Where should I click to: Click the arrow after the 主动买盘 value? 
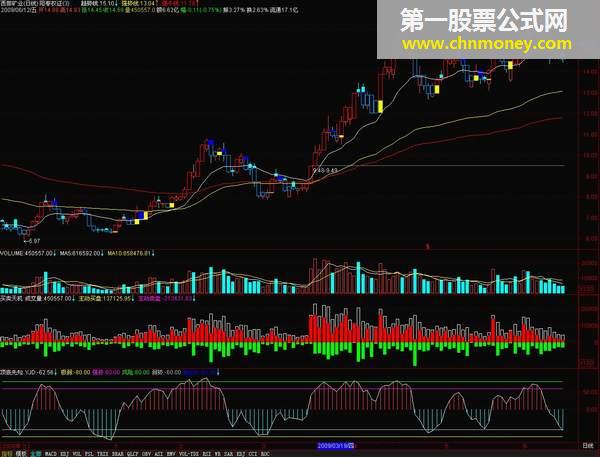(x=133, y=298)
